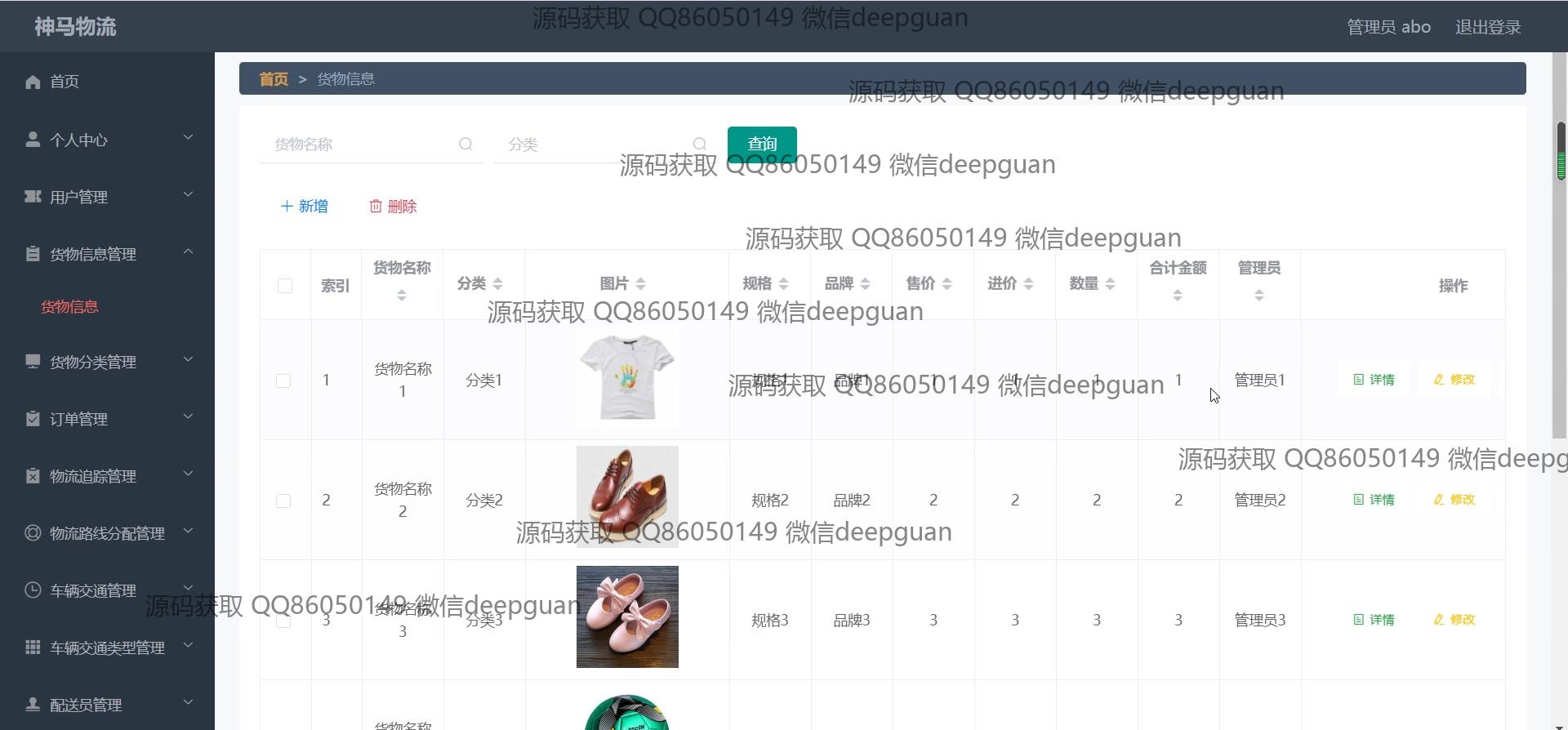Check the checkbox for row 1
Viewport: 1568px width, 730px height.
point(283,381)
